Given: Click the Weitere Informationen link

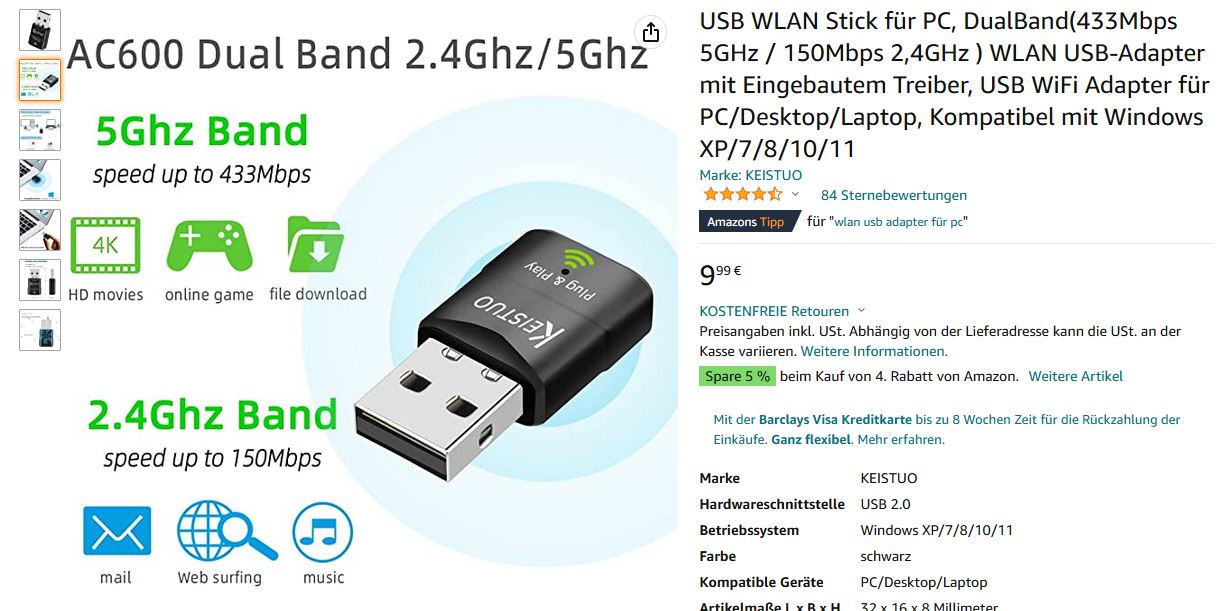Looking at the screenshot, I should coord(874,351).
